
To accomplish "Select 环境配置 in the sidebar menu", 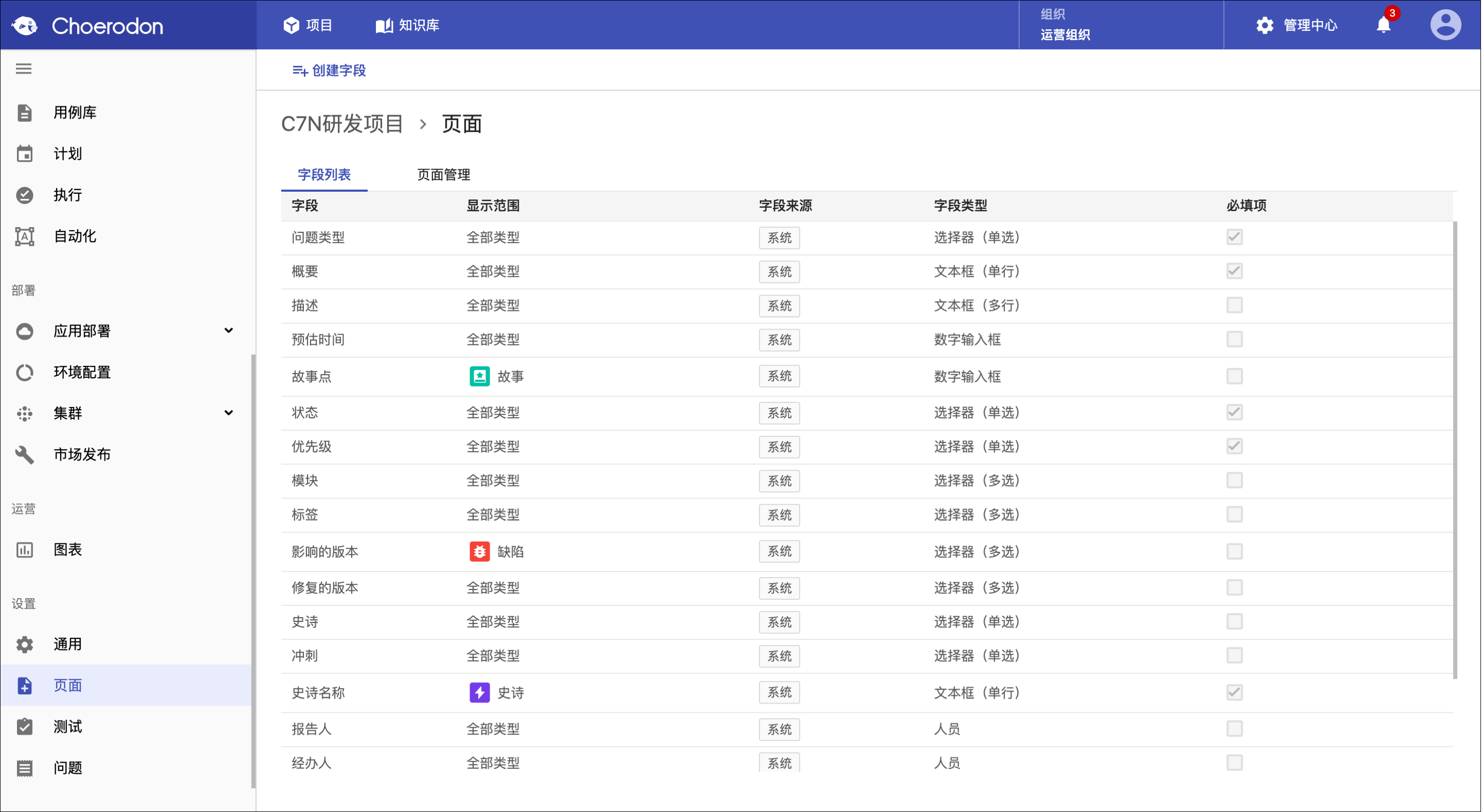I will point(125,373).
